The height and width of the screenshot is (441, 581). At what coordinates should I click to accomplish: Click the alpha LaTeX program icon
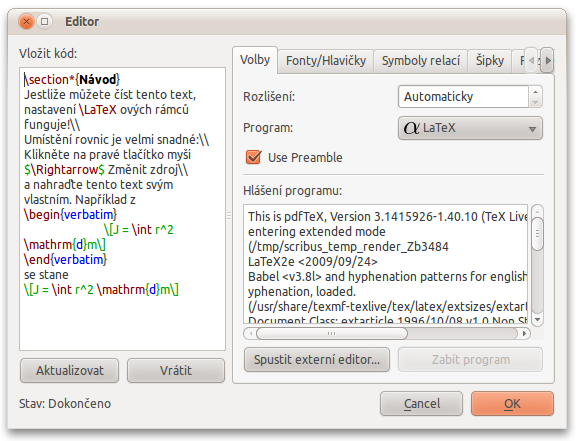pyautogui.click(x=411, y=128)
